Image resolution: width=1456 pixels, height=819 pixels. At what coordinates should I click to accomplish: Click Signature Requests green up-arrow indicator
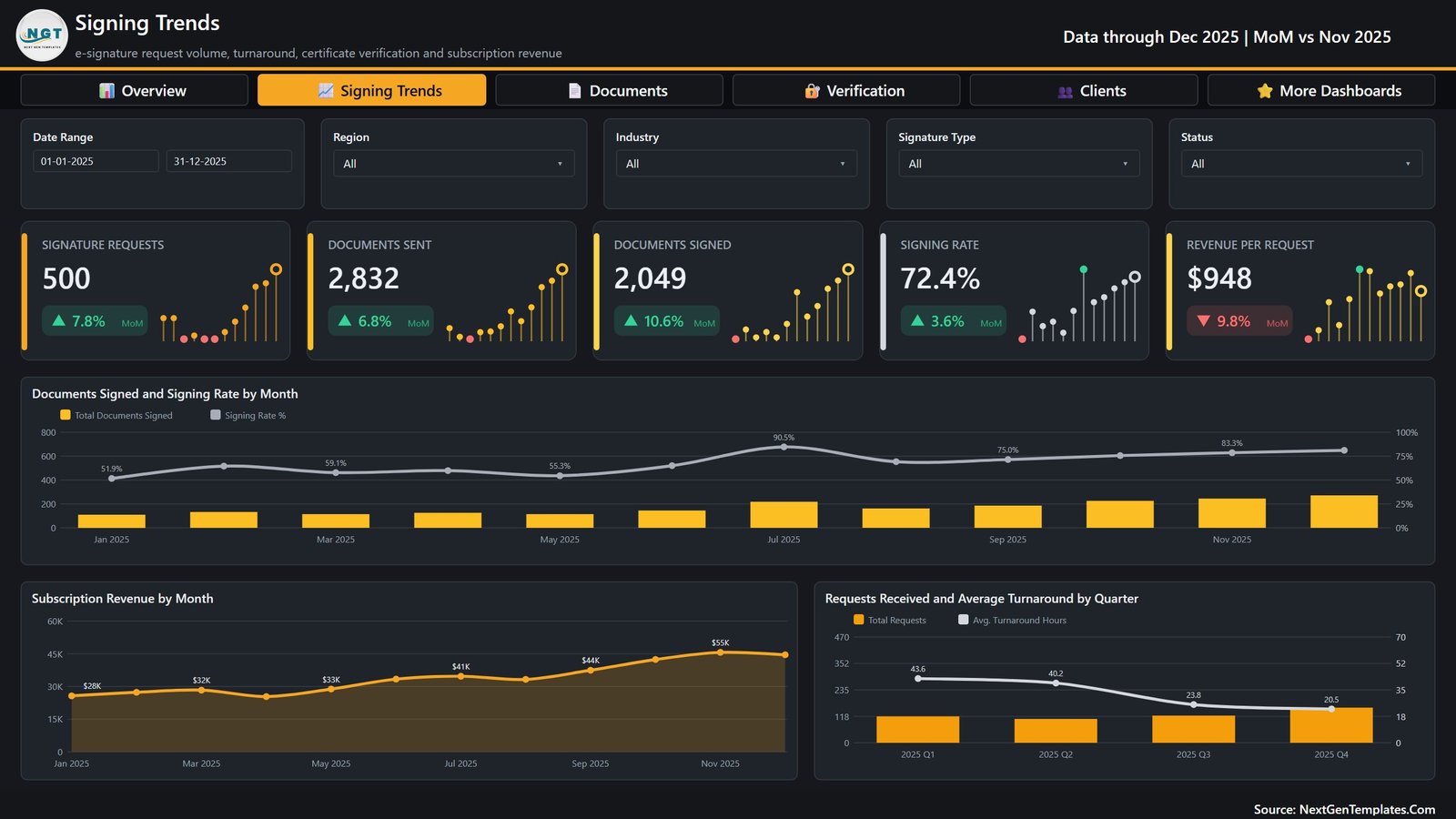coord(58,320)
